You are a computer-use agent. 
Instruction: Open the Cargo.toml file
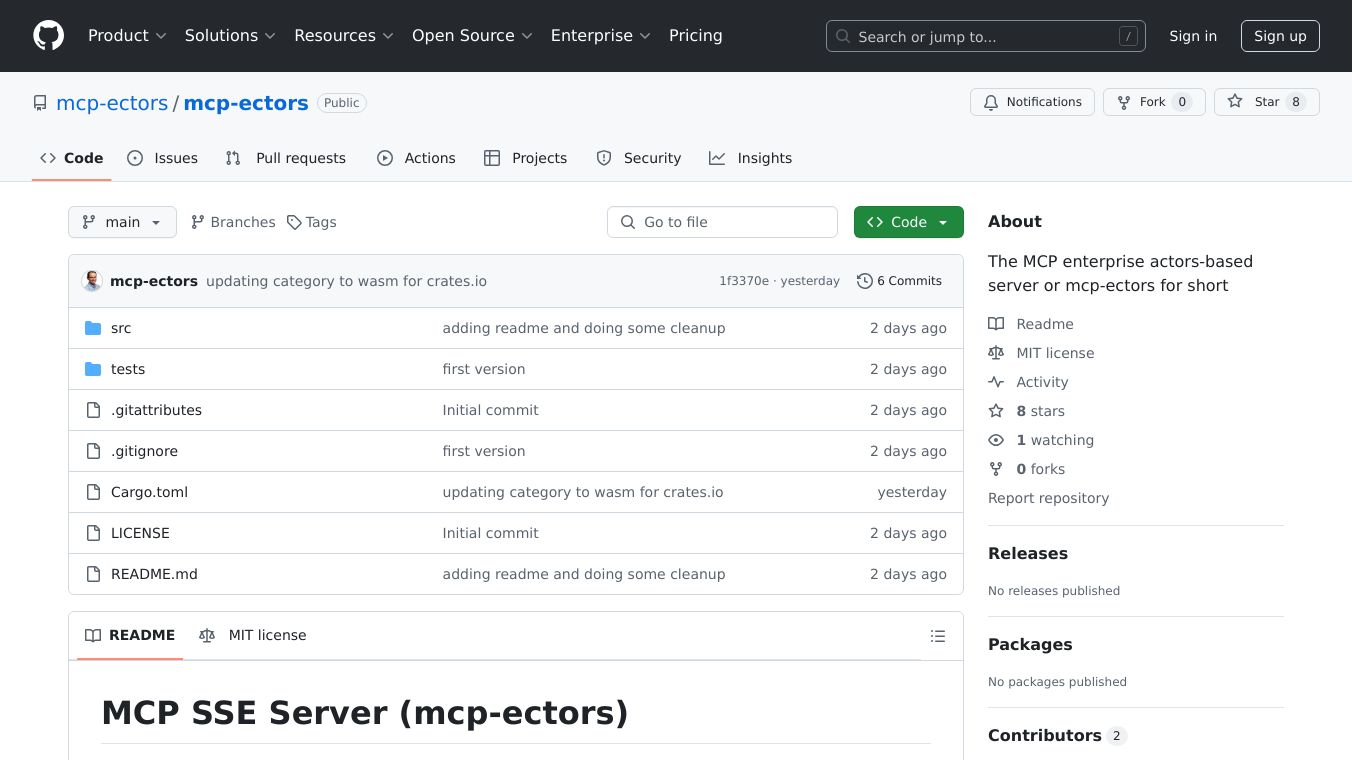[149, 492]
